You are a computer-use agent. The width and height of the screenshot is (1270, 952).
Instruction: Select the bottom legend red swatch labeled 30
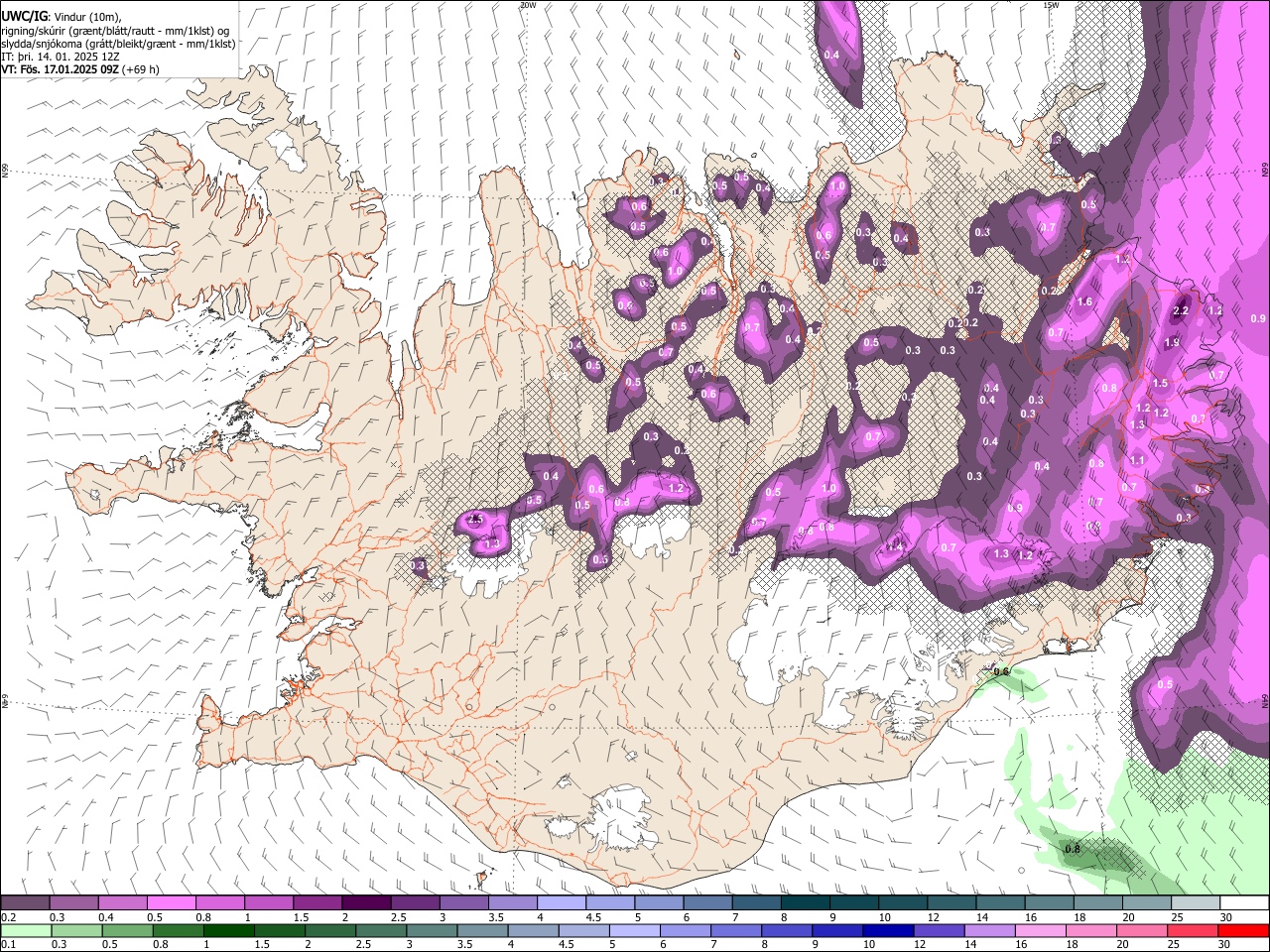(x=1244, y=930)
